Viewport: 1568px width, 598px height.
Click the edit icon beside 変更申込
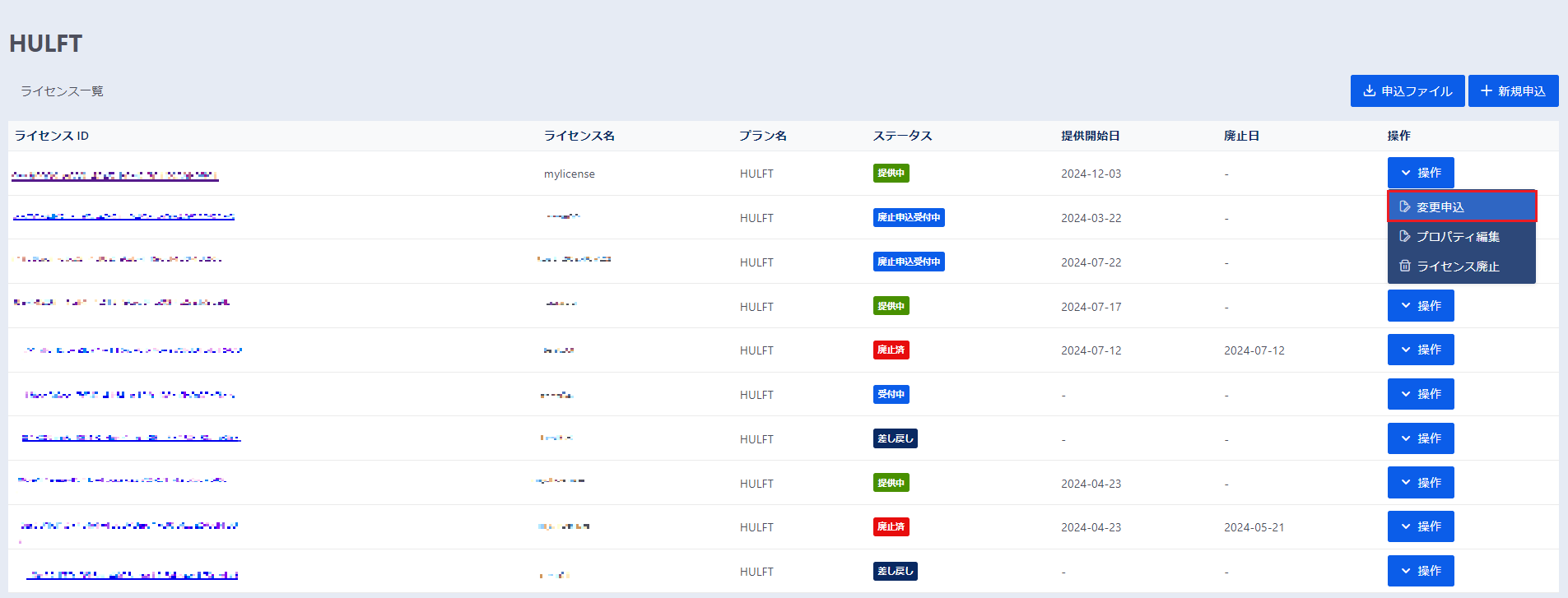click(x=1405, y=207)
